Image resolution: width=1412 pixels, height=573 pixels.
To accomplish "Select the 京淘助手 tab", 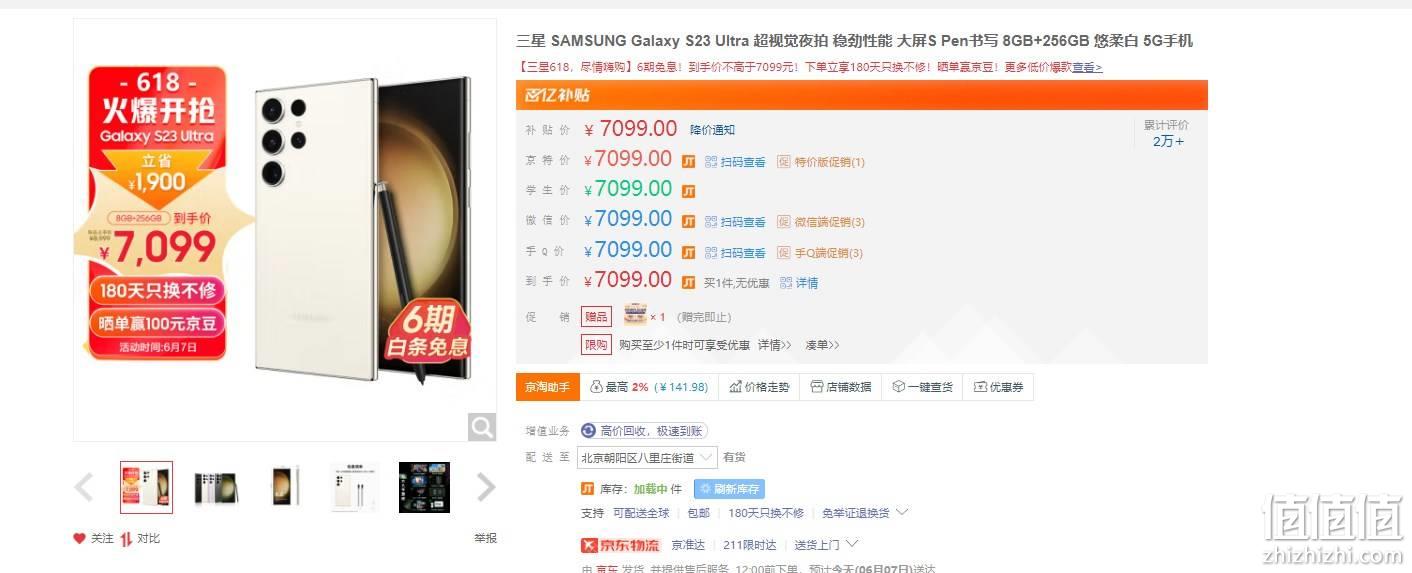I will click(x=548, y=387).
